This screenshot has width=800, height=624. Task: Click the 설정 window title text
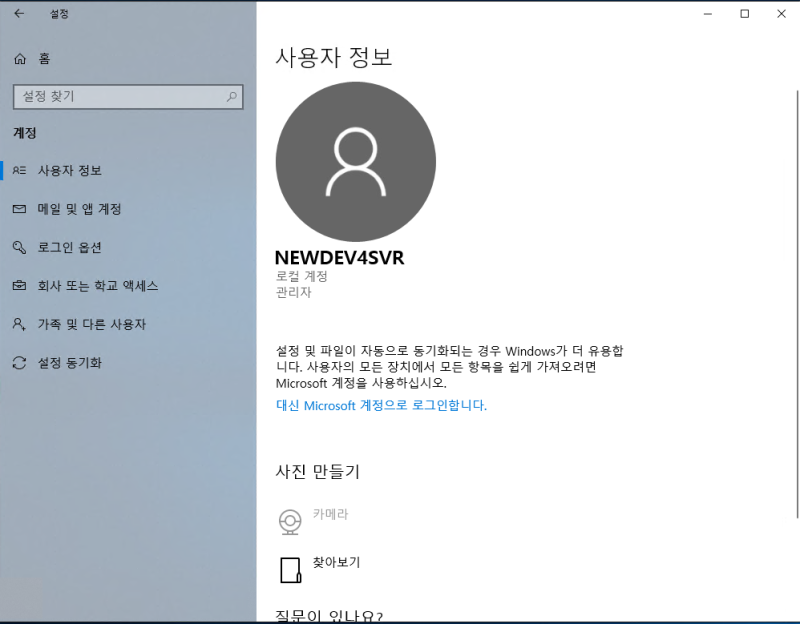(x=59, y=14)
